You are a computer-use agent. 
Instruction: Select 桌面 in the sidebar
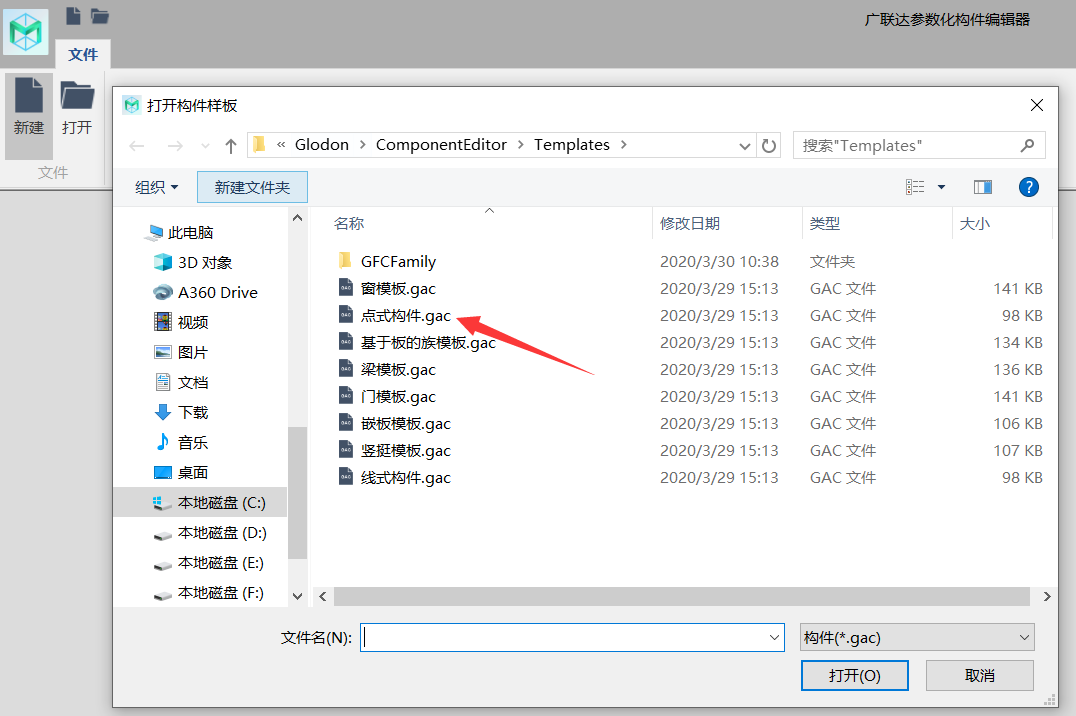tap(181, 472)
